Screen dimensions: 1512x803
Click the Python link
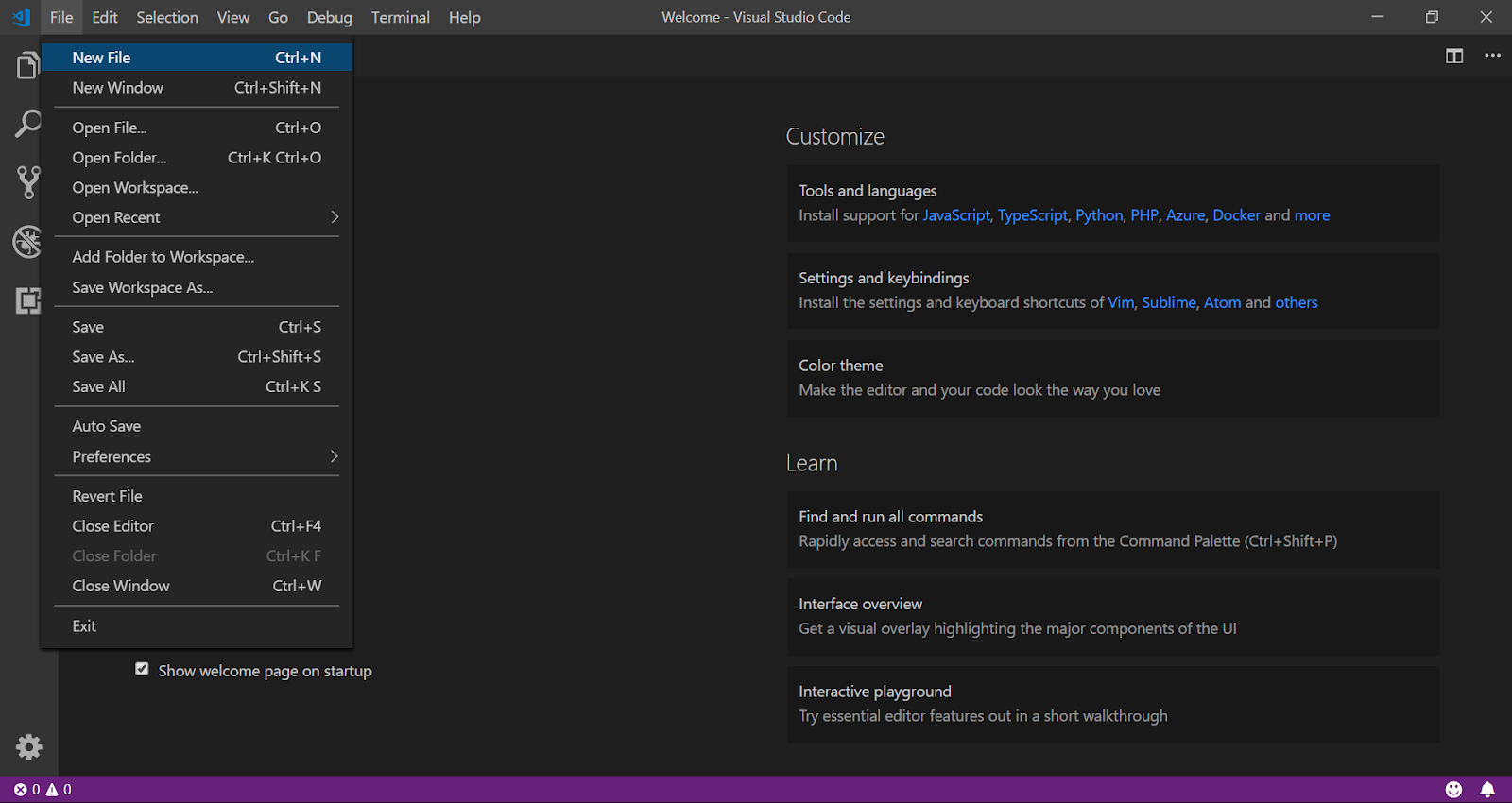pyautogui.click(x=1099, y=215)
